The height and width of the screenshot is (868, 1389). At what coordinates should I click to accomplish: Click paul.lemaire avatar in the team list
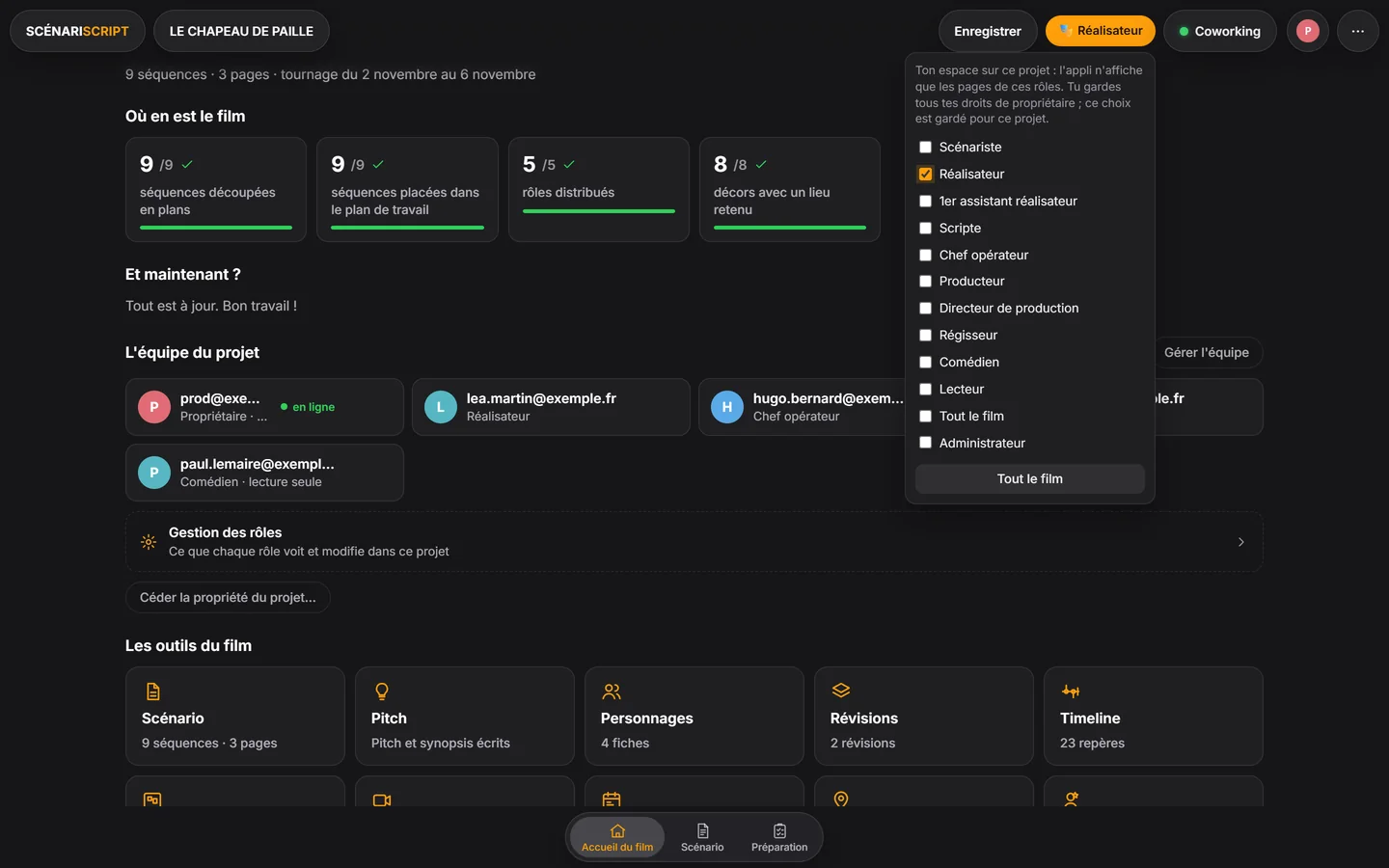154,473
